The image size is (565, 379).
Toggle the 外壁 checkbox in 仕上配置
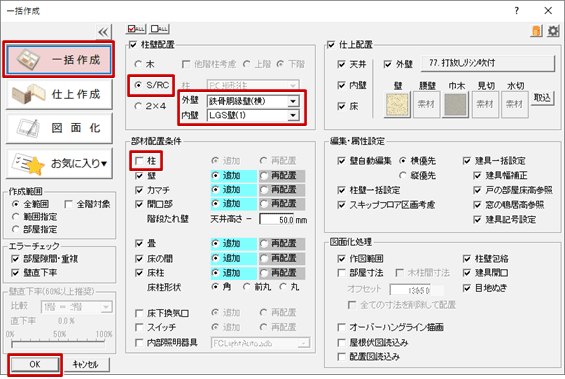388,64
